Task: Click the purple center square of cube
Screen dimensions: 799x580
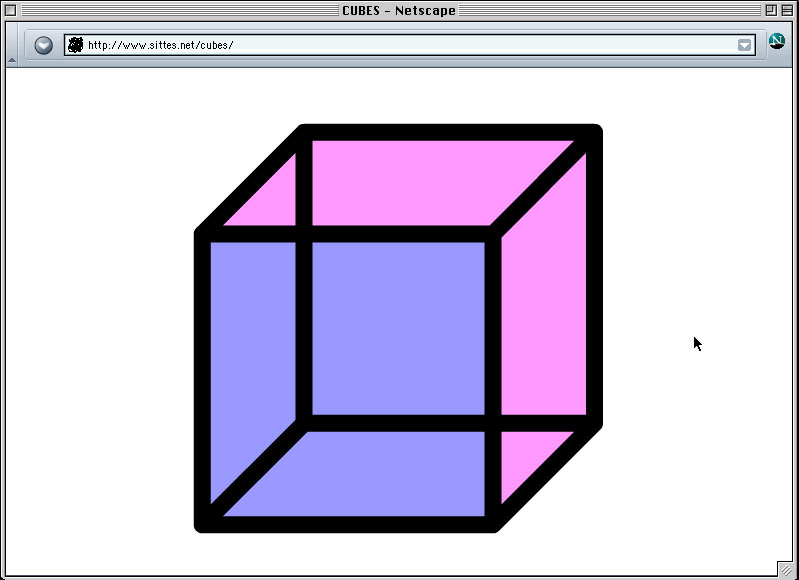Action: click(398, 328)
